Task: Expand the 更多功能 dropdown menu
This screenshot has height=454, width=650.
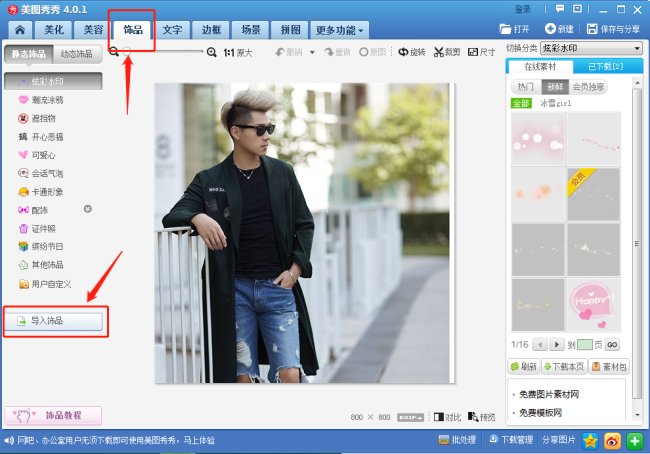Action: (339, 30)
